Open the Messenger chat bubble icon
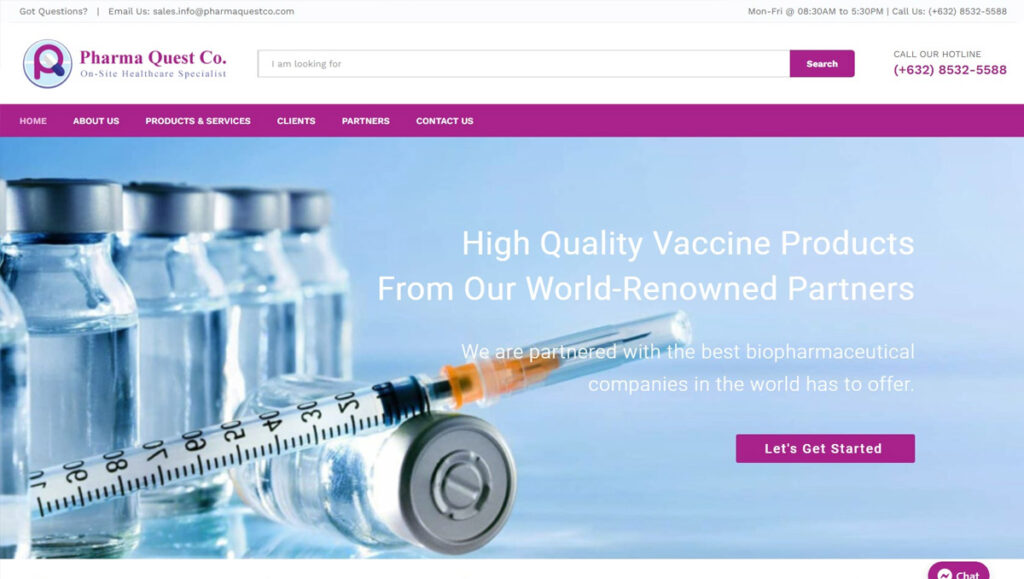Image resolution: width=1024 pixels, height=579 pixels. pos(944,574)
